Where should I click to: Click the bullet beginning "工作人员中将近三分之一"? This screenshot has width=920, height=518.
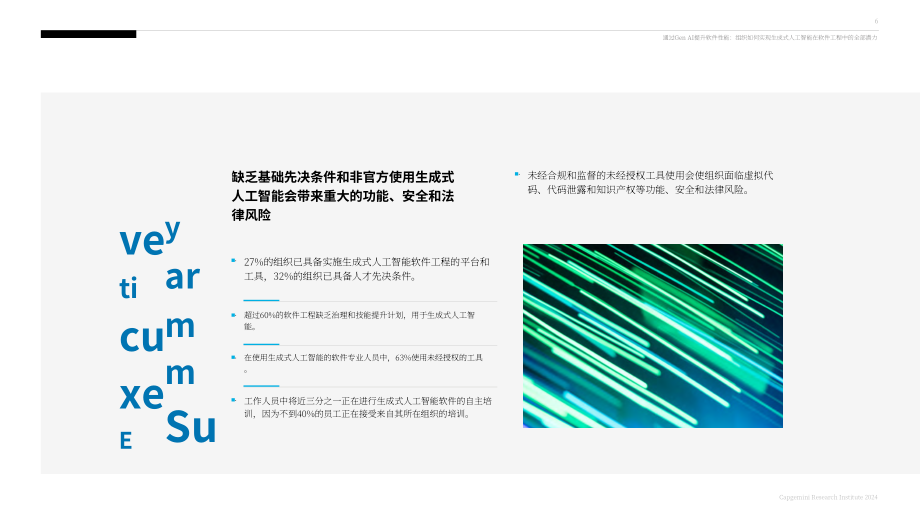(x=367, y=407)
